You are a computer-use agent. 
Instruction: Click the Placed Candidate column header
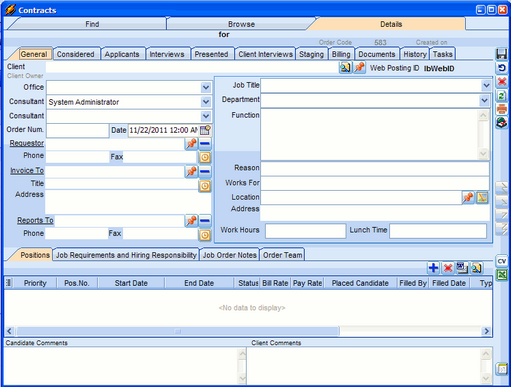(360, 283)
